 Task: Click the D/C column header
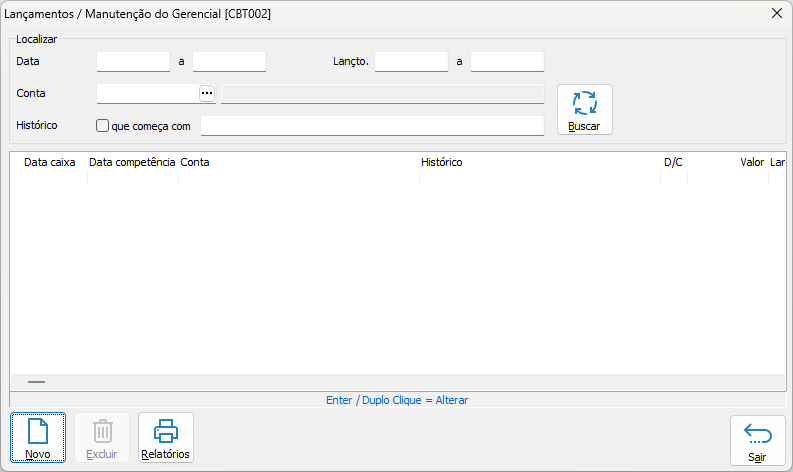(x=673, y=162)
